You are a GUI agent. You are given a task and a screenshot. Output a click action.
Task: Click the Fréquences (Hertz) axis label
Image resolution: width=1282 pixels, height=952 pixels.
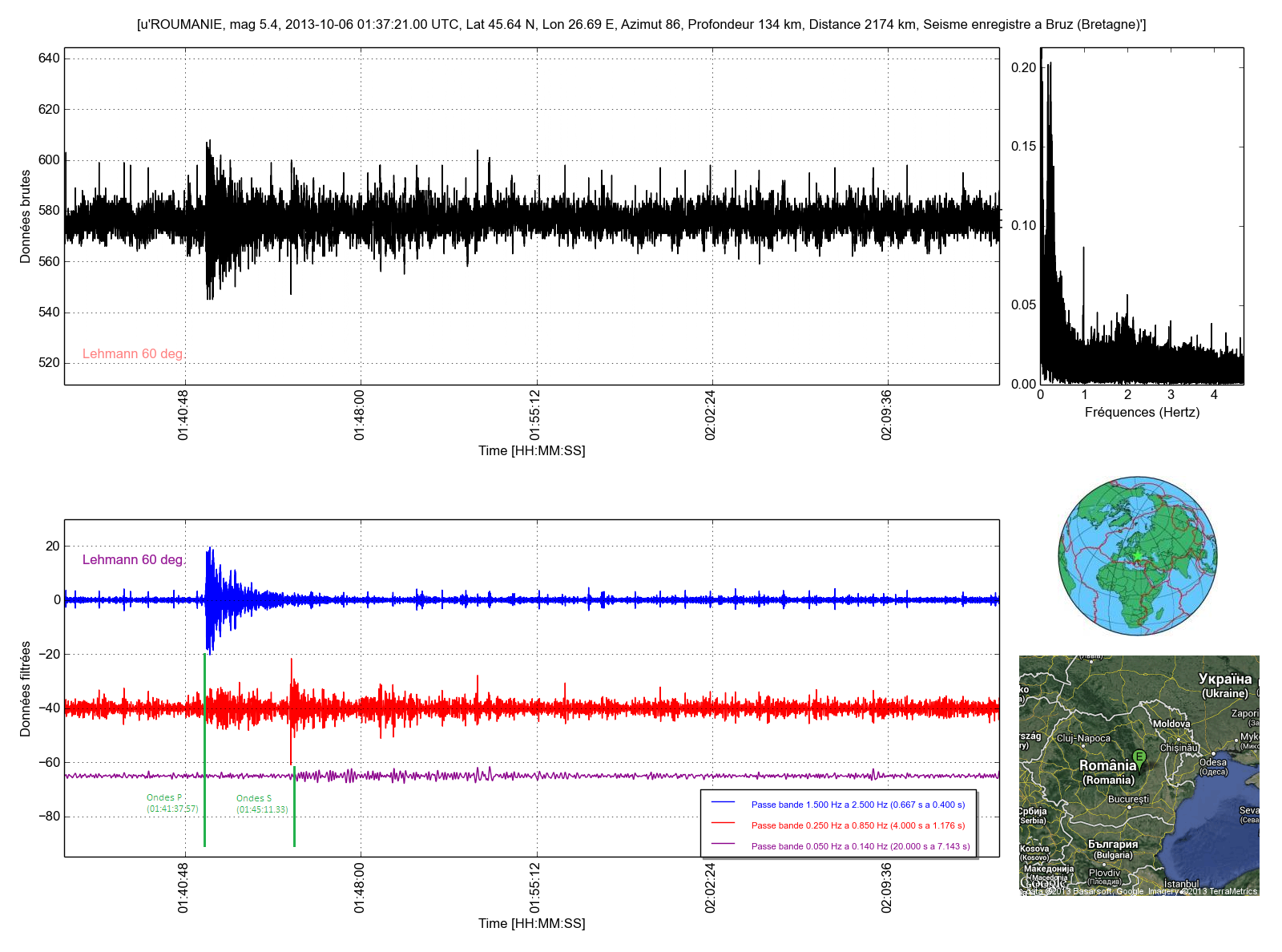coord(1142,413)
